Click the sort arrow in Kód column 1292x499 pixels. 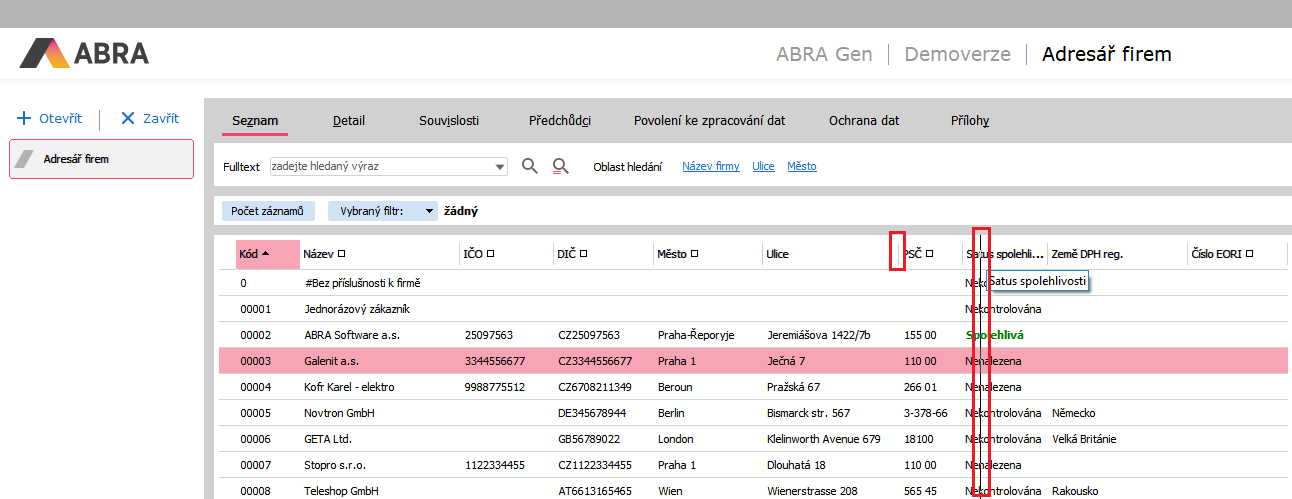tap(265, 254)
